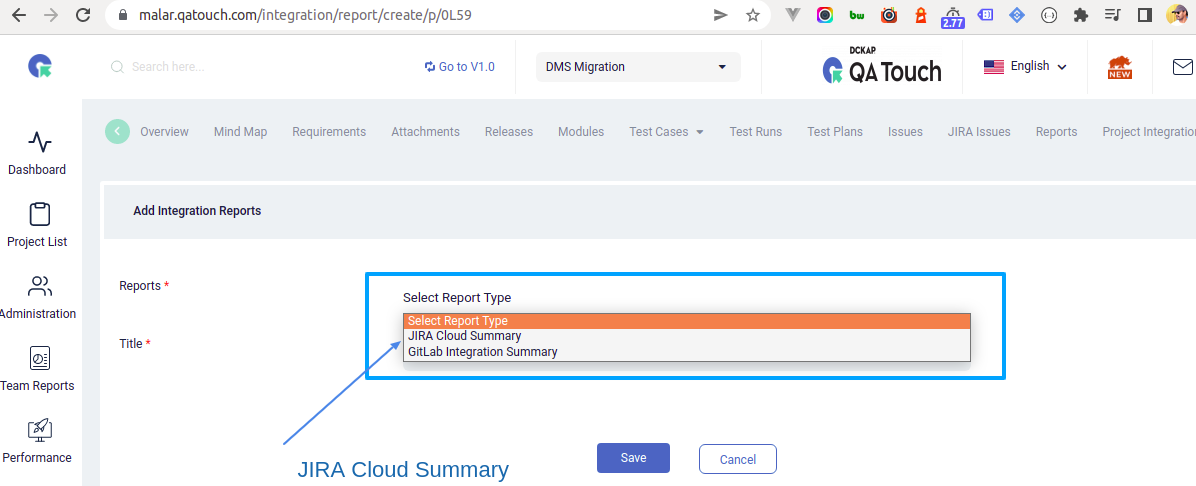Open the Project Integration tab

click(1149, 132)
